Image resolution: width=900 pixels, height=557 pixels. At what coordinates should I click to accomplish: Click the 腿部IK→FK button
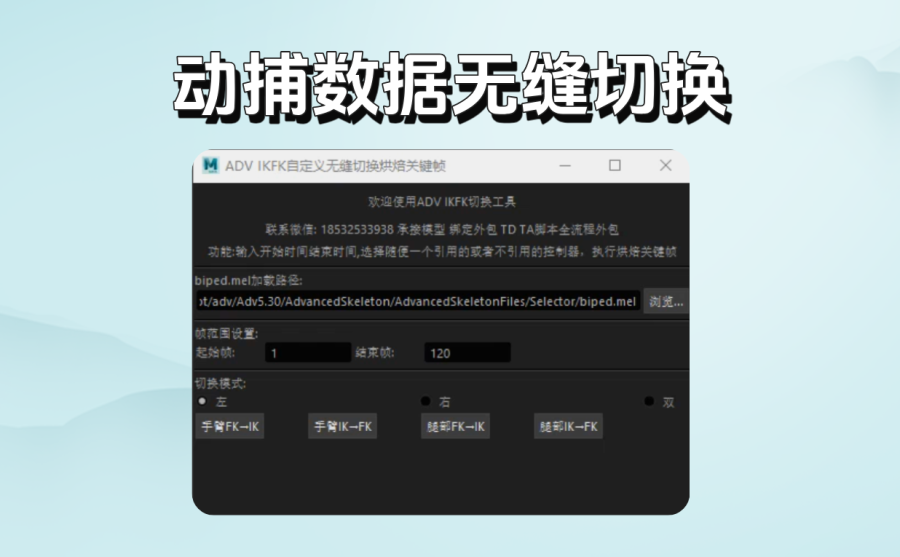[x=568, y=427]
